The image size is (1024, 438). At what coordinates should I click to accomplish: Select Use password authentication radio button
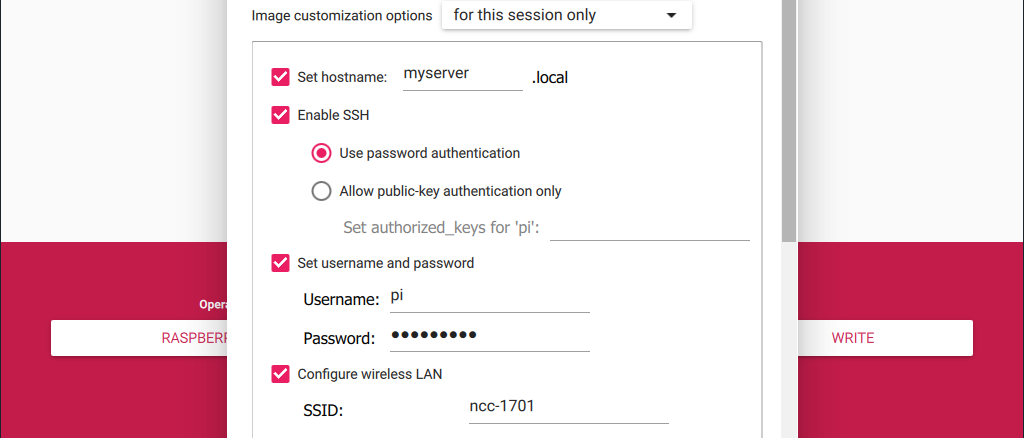coord(321,153)
